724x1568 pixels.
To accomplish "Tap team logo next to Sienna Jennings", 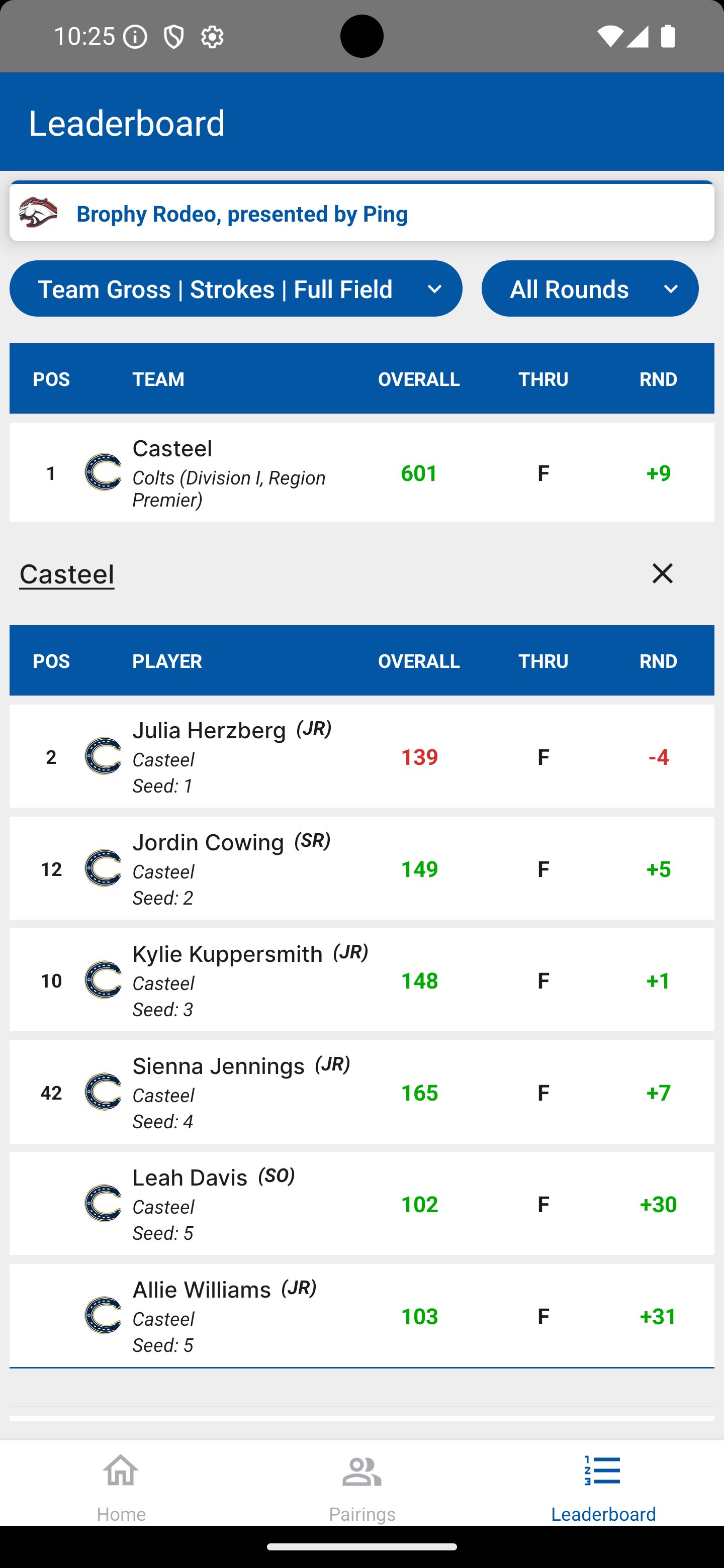I will tap(103, 1092).
